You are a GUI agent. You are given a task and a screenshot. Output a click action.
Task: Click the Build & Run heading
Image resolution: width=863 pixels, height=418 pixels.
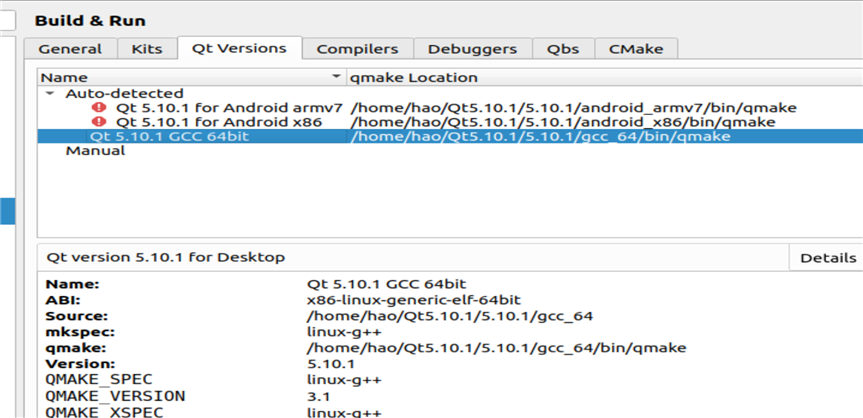pyautogui.click(x=90, y=21)
